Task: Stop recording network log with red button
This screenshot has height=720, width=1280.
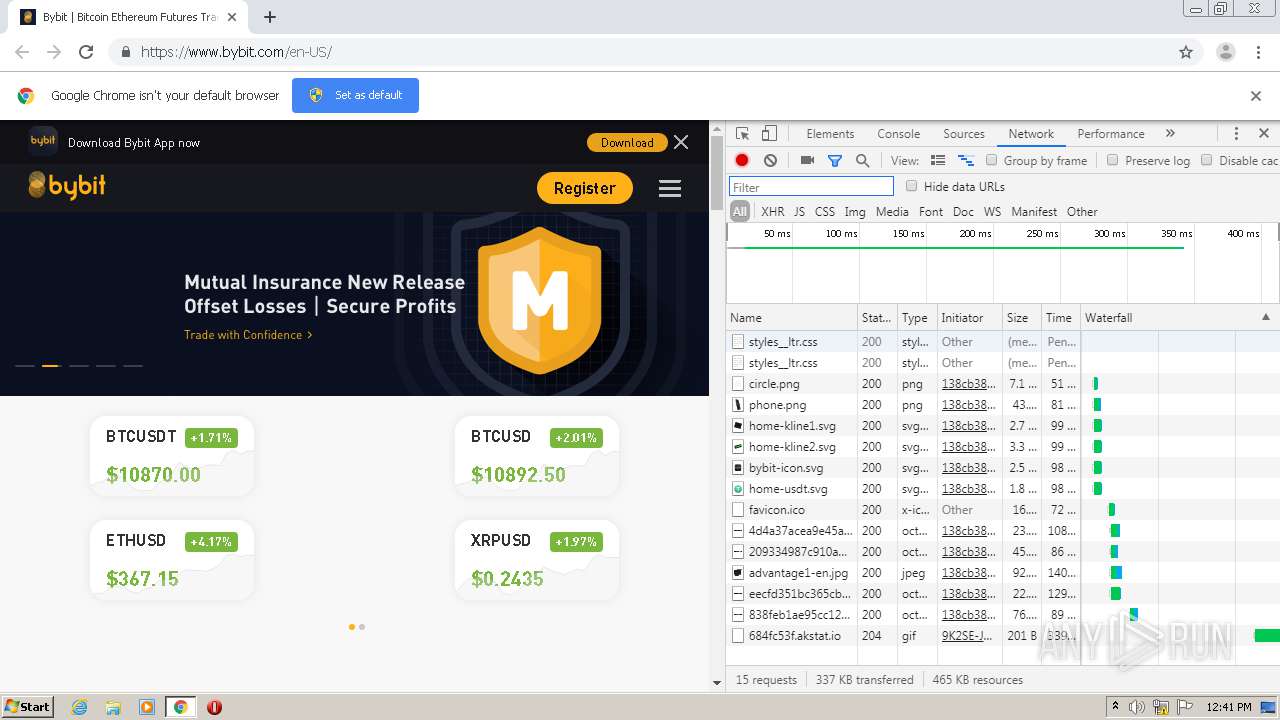Action: 742,160
